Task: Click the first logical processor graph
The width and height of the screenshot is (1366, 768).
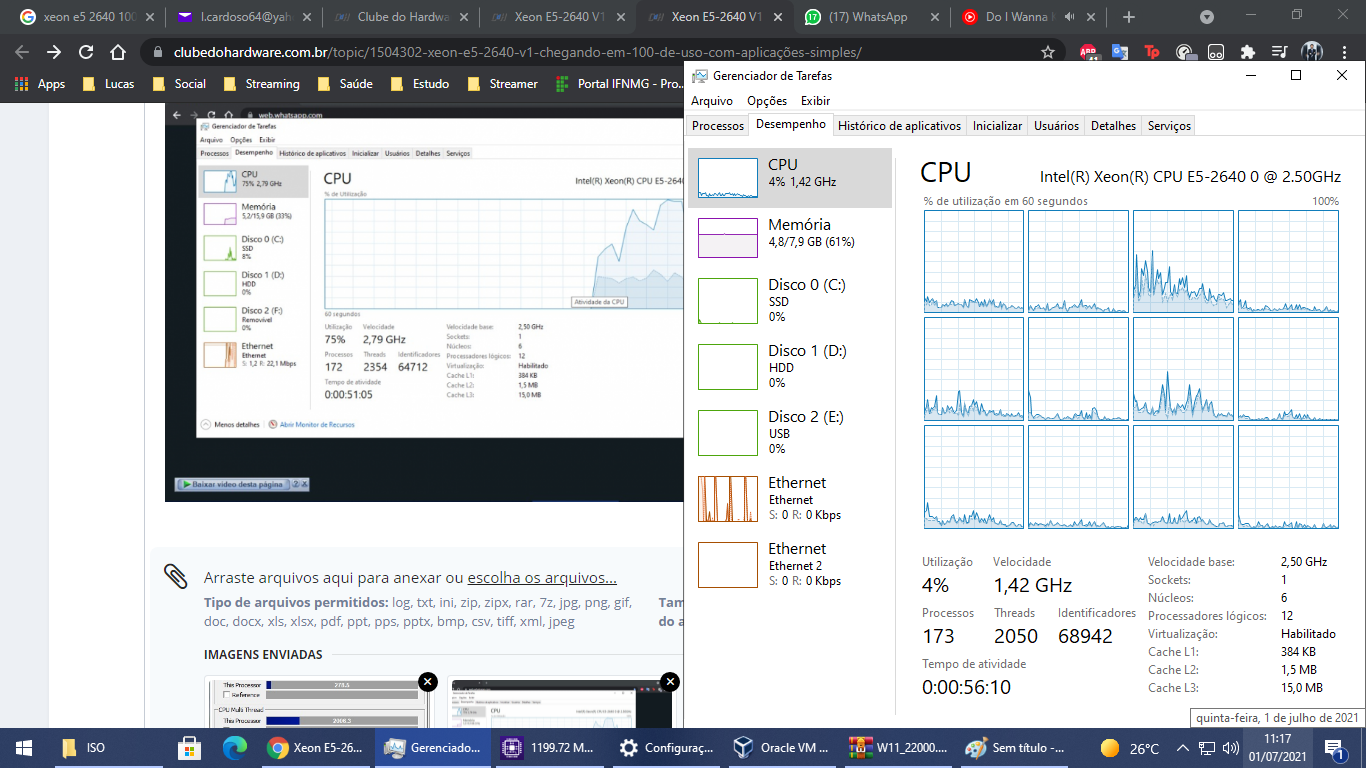Action: 974,261
